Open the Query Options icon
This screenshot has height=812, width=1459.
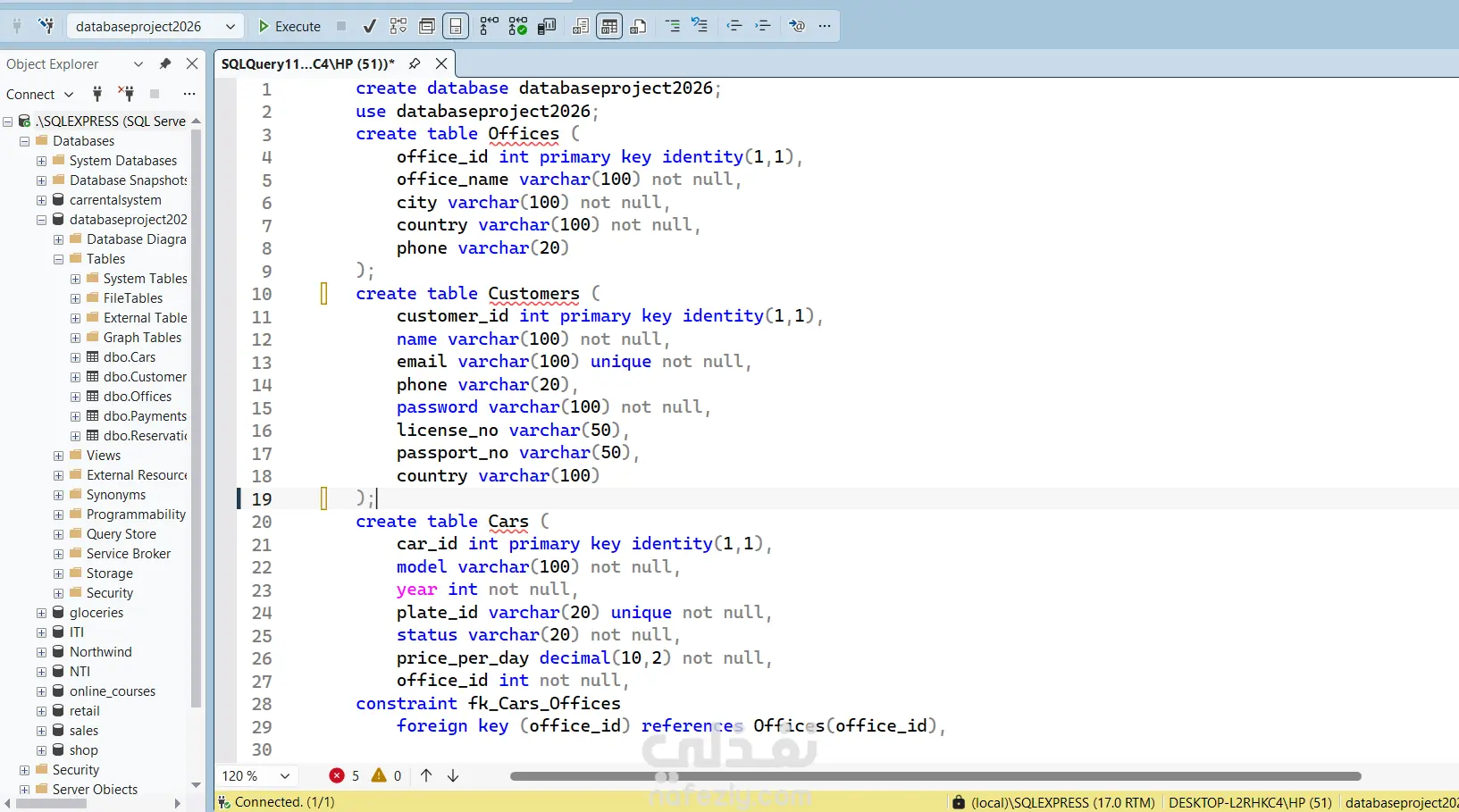(x=427, y=26)
